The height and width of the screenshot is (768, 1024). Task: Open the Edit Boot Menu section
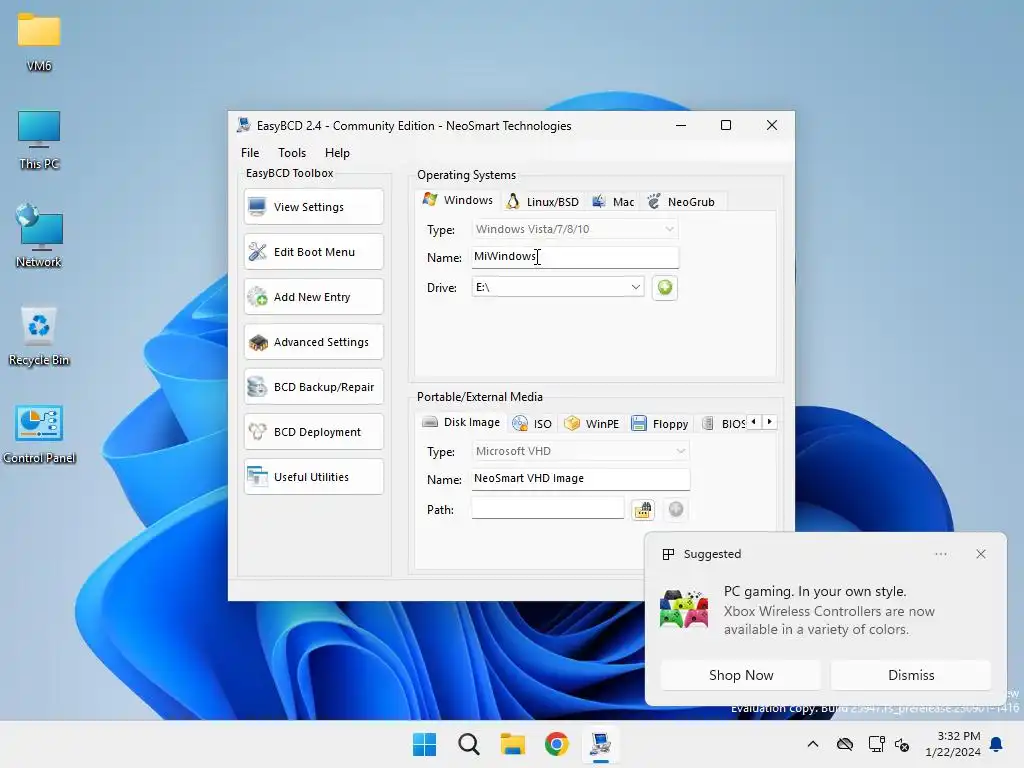(313, 252)
